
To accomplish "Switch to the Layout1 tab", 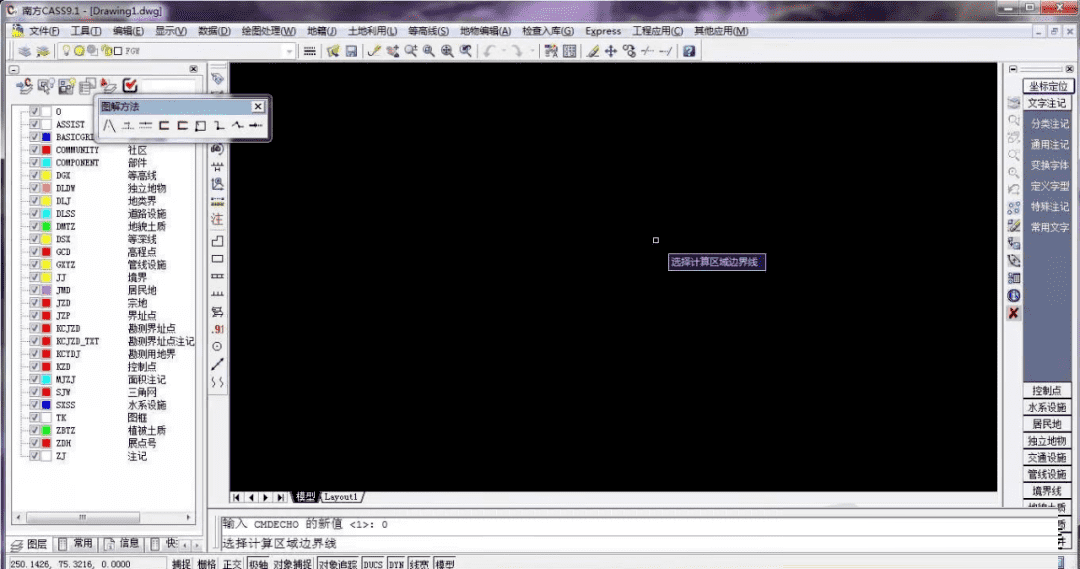I will point(341,497).
